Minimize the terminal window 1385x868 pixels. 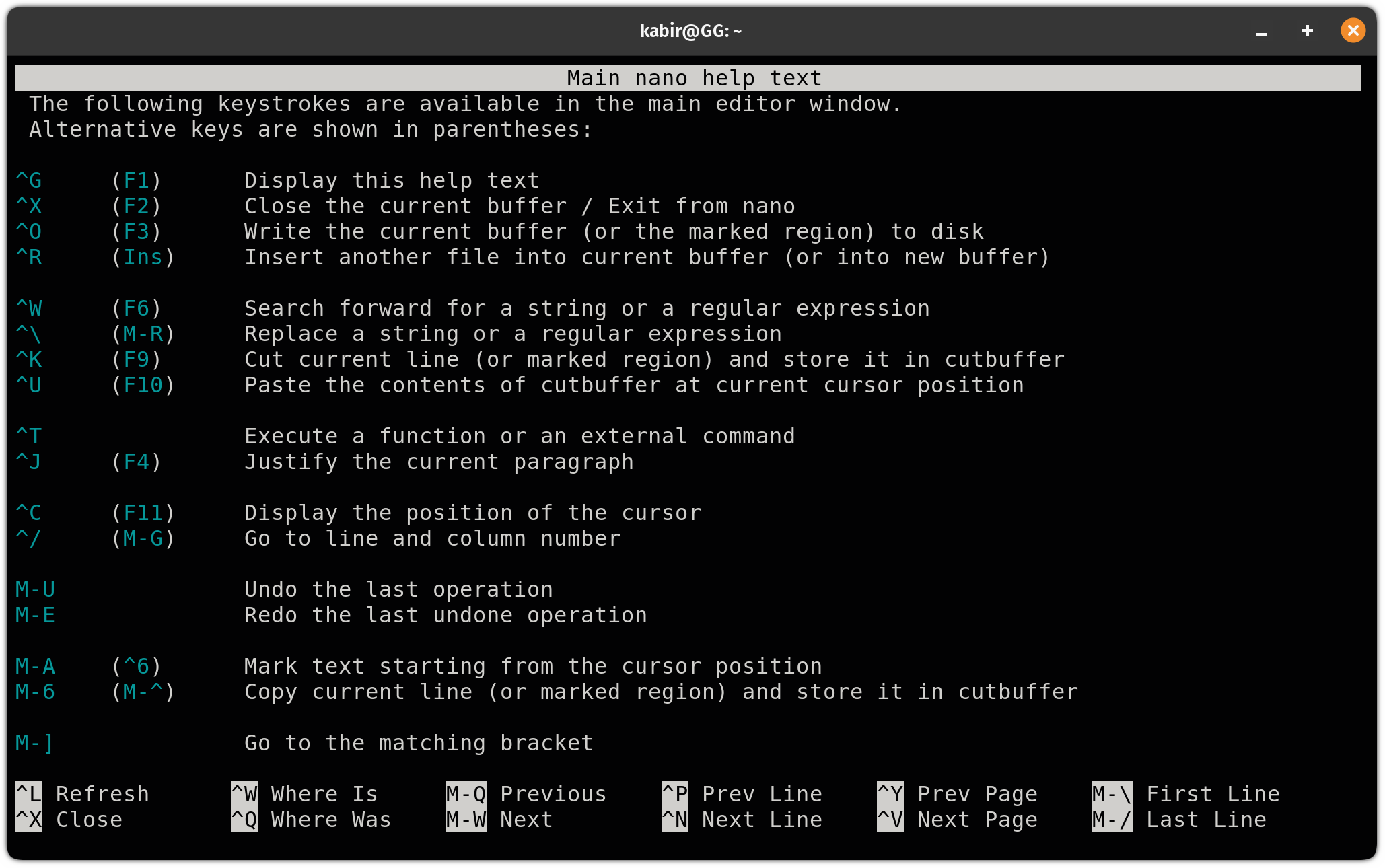[x=1262, y=31]
